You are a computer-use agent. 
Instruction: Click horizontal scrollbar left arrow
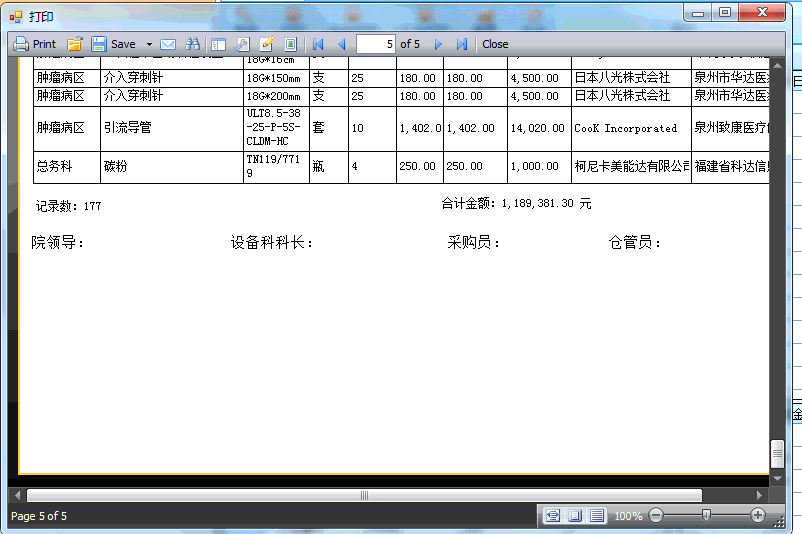pos(18,495)
